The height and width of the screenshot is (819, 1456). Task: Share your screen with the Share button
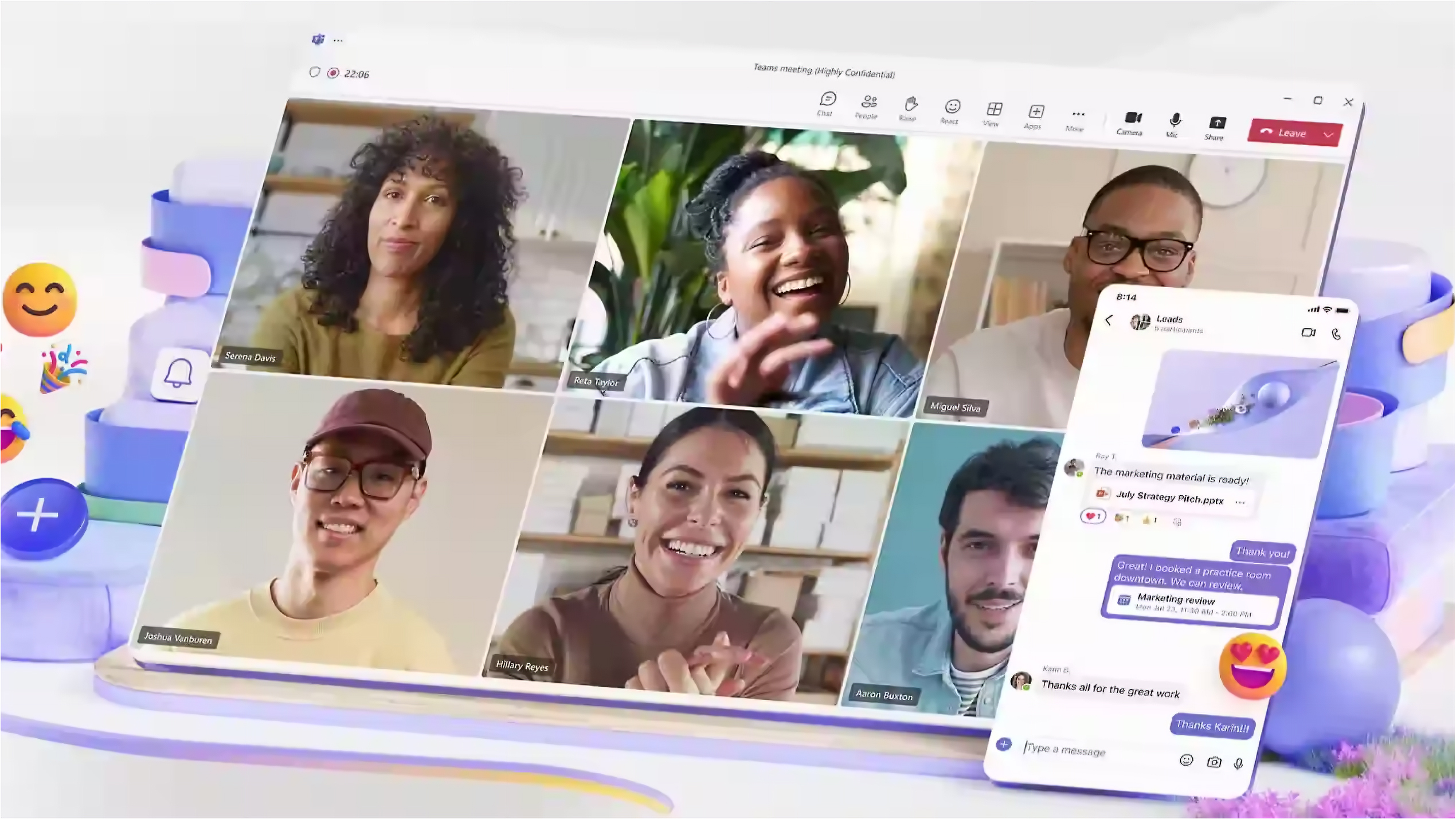[1216, 128]
